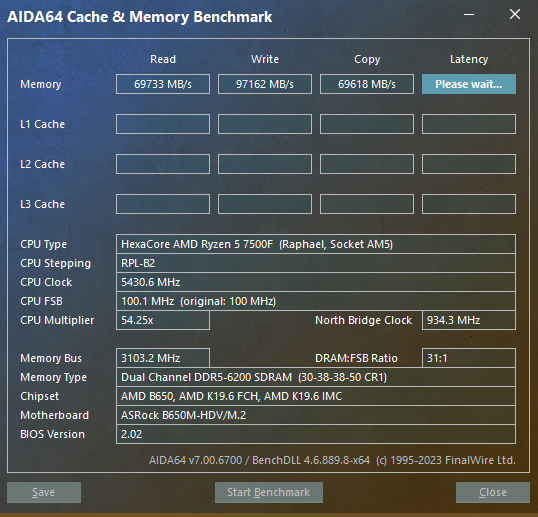Click the empty L2 Cache Copy field

pyautogui.click(x=367, y=164)
